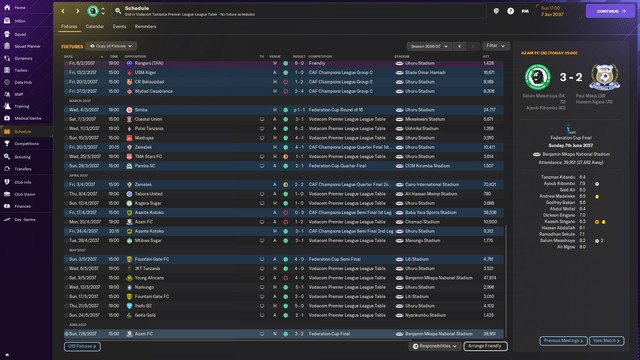The height and width of the screenshot is (360, 640).
Task: Open the Season 2036/37 dropdown
Action: click(429, 46)
